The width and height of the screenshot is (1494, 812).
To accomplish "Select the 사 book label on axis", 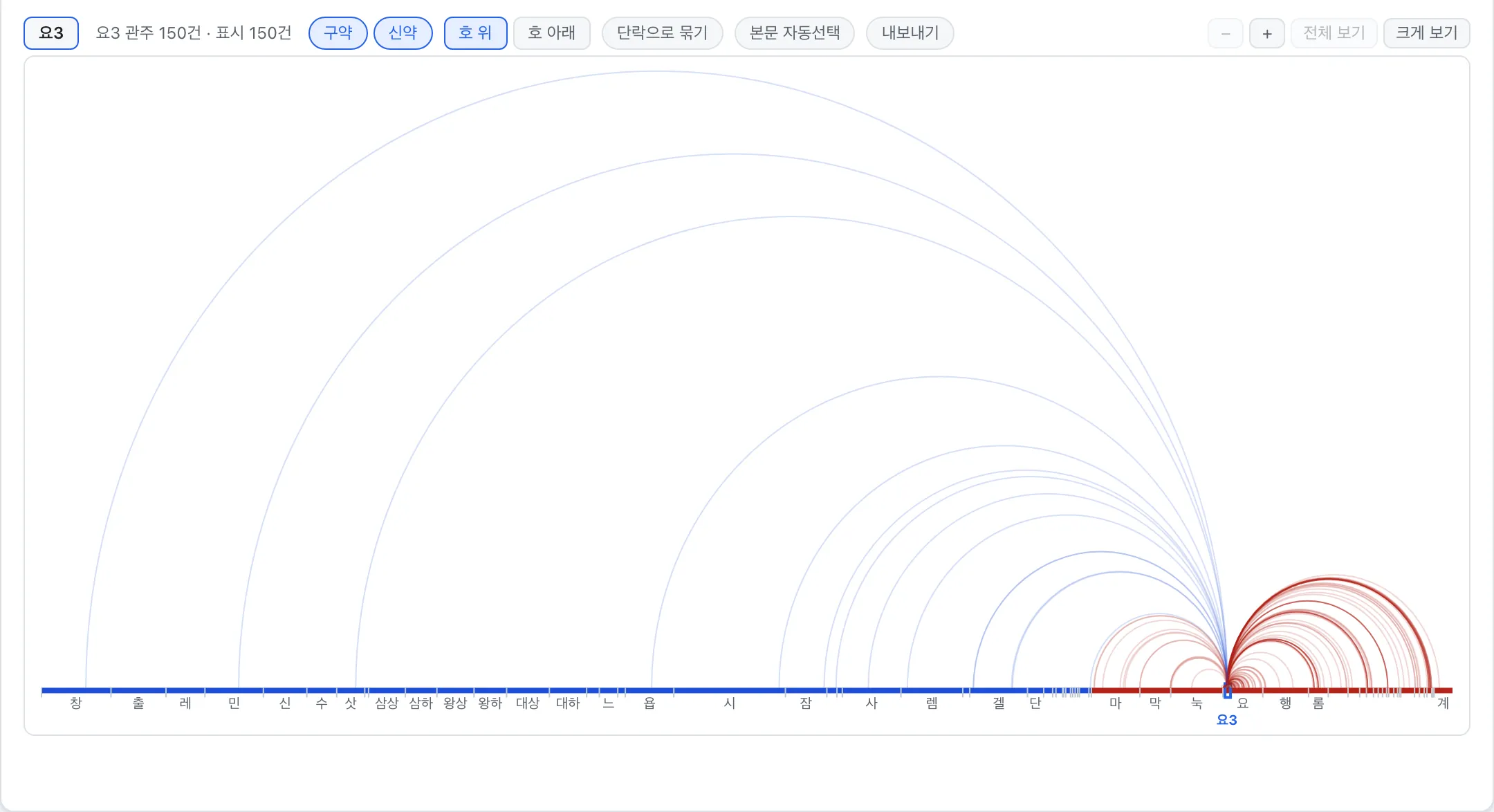I will (871, 703).
